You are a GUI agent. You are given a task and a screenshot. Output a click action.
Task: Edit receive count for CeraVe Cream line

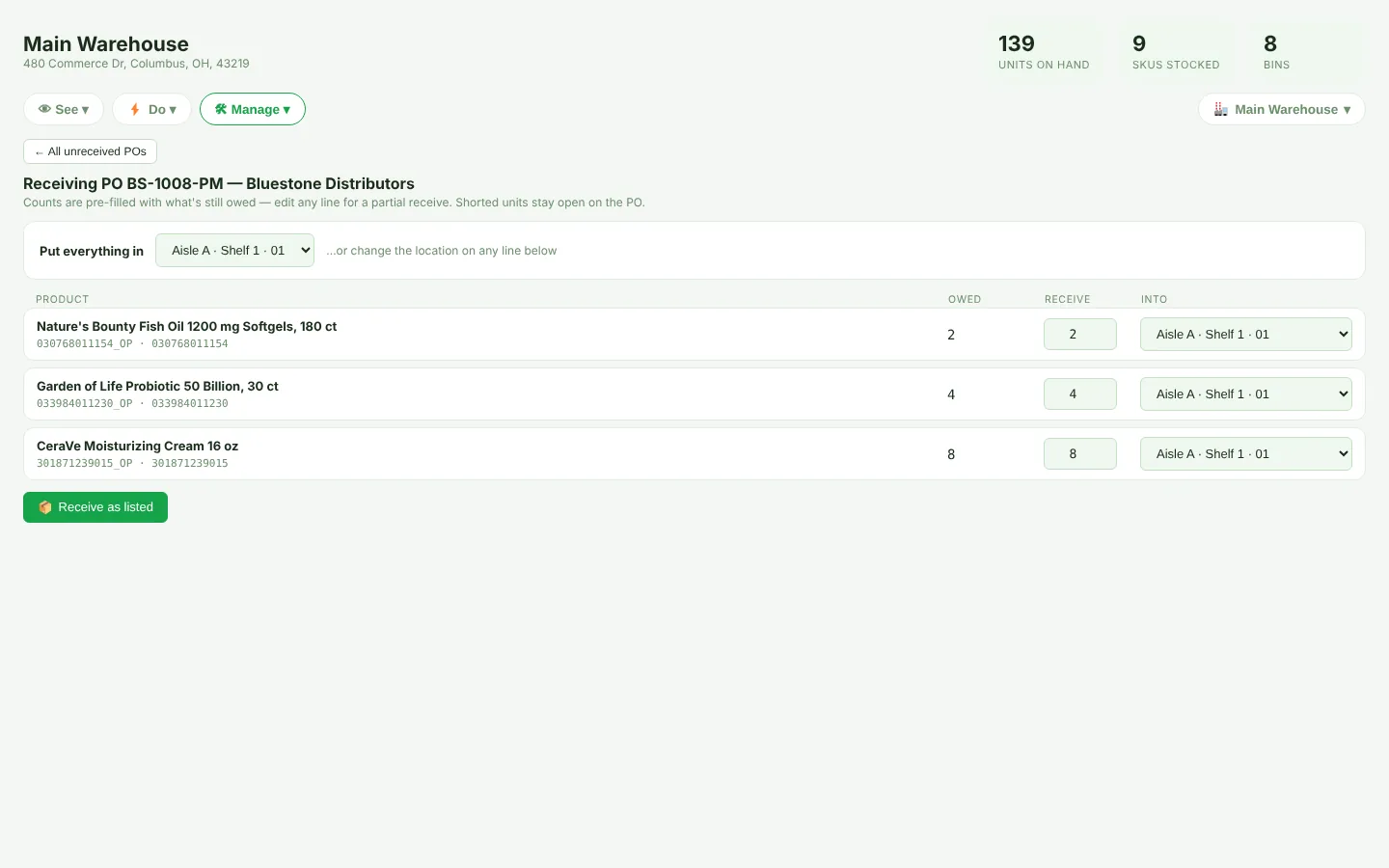coord(1080,454)
